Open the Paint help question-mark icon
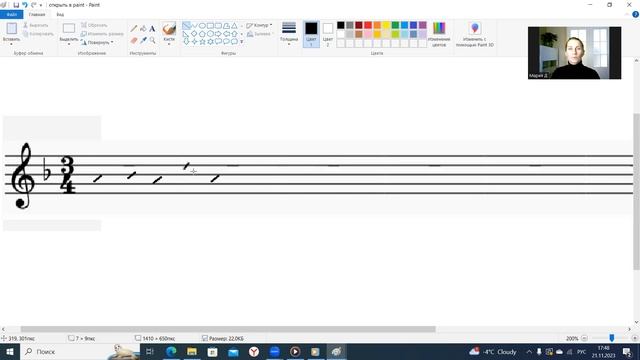Viewport: 640px width, 360px height. pyautogui.click(x=635, y=14)
